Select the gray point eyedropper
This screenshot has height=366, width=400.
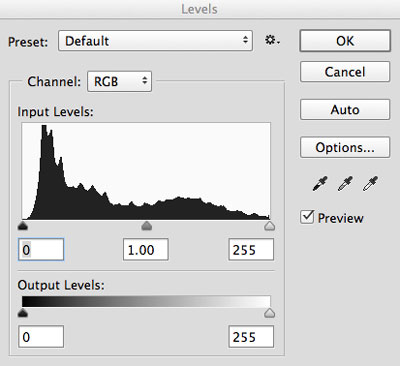point(345,184)
